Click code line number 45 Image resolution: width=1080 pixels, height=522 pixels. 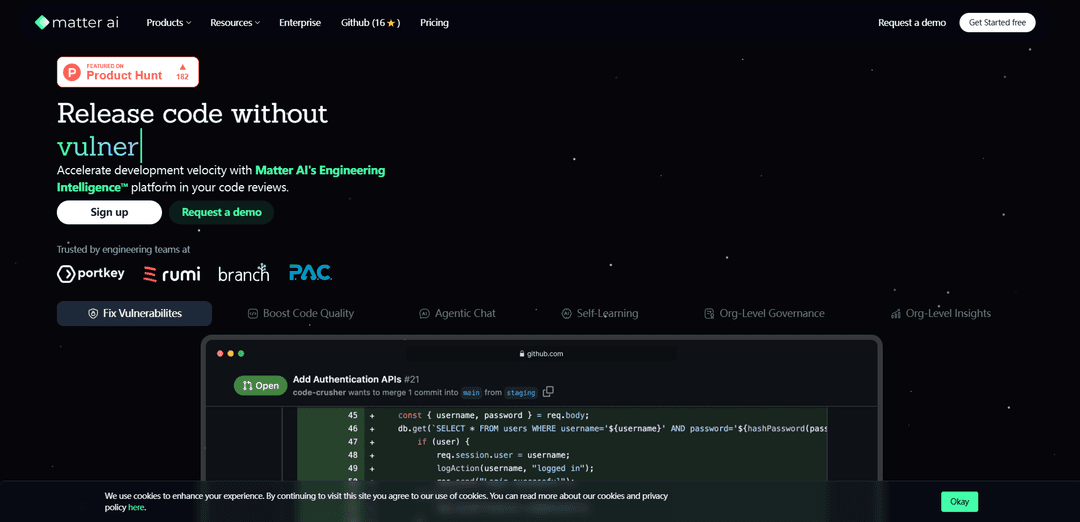click(353, 415)
